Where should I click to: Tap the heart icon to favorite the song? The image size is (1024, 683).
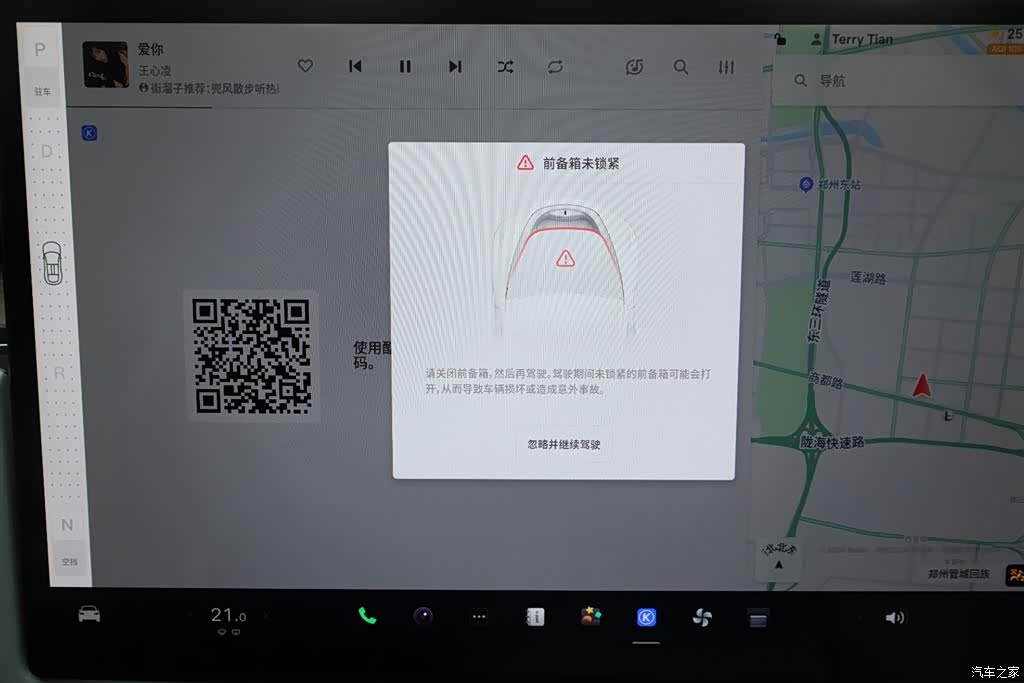[305, 66]
